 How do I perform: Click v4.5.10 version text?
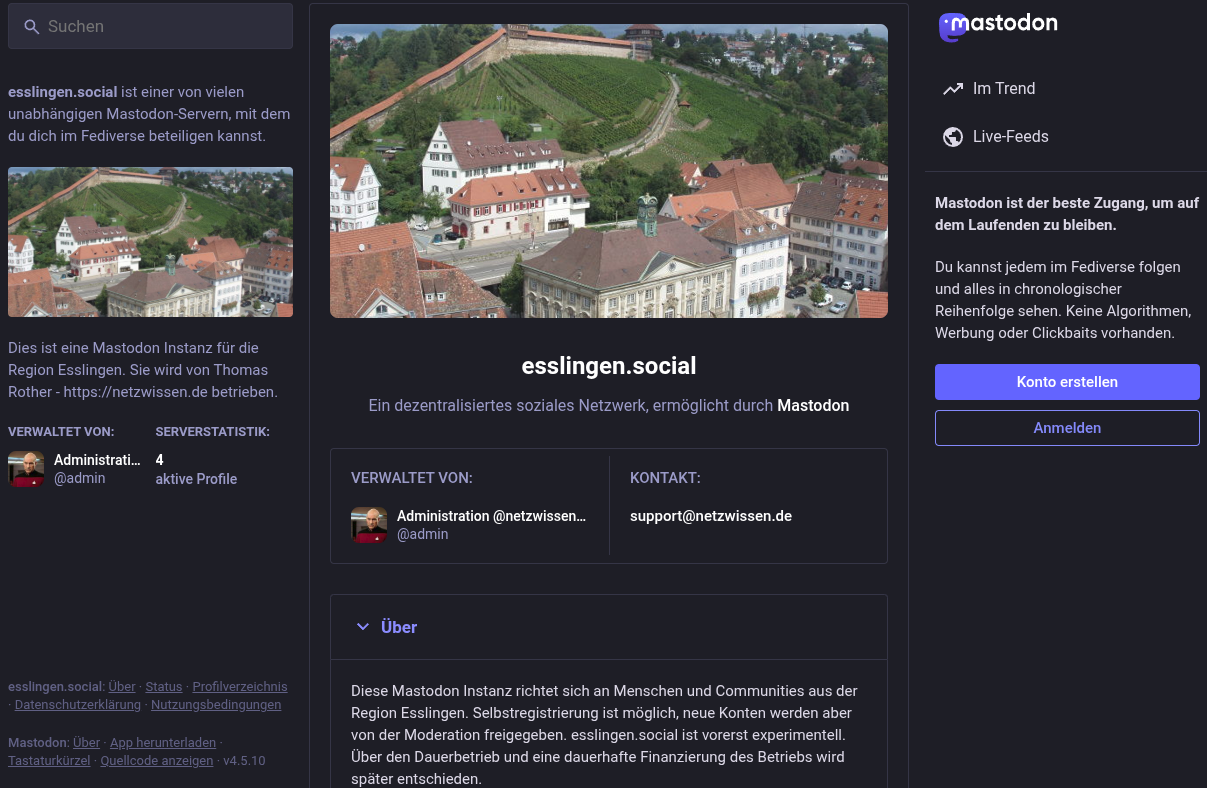244,761
